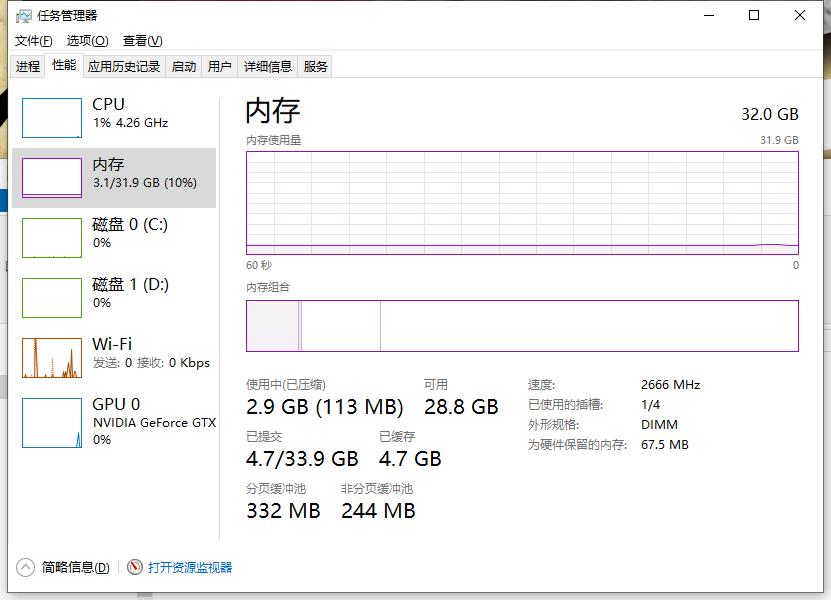Click the 内存组合 memory composition bar
831x600 pixels.
coord(520,325)
